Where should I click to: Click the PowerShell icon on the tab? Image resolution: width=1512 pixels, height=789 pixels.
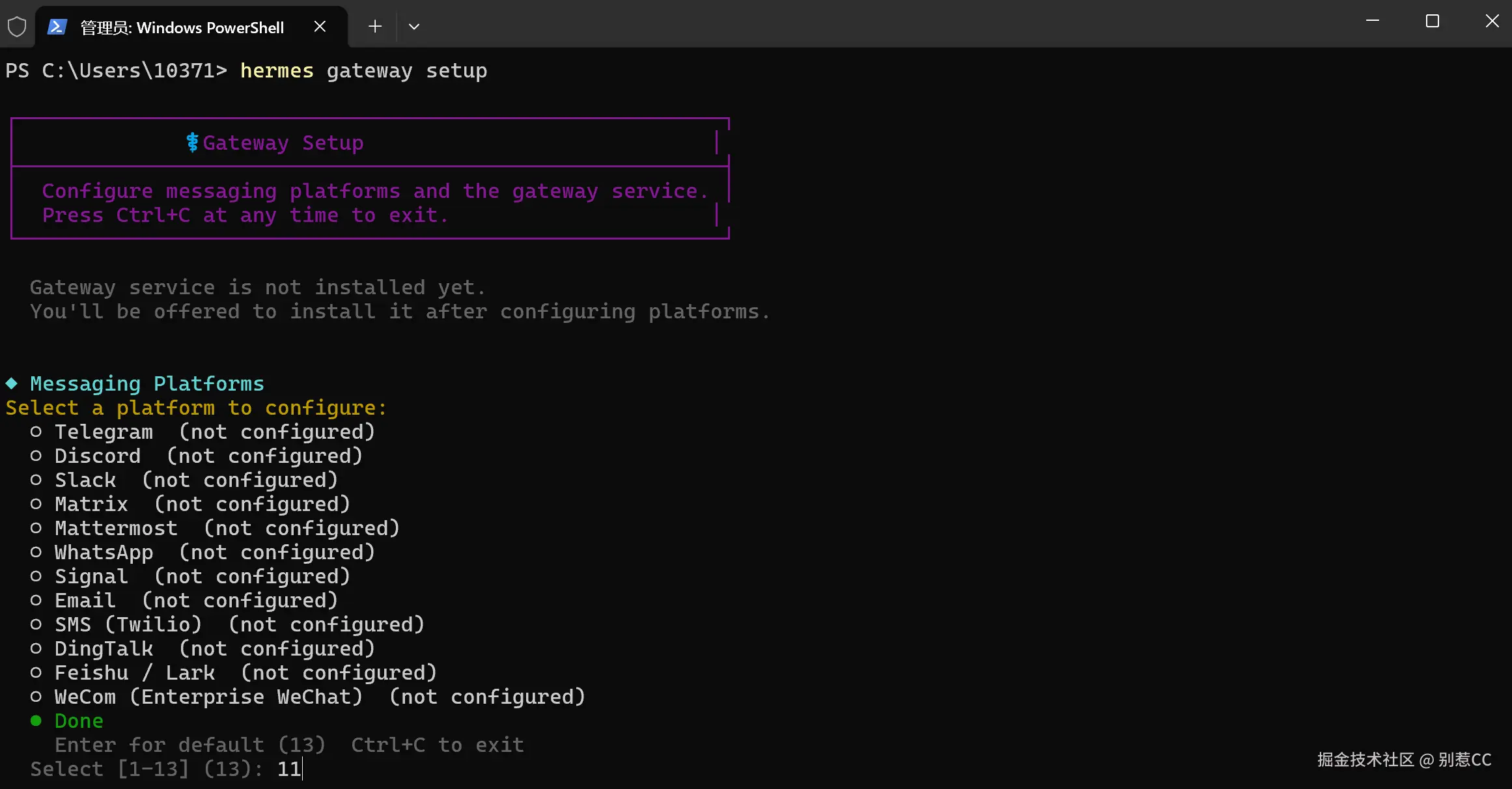[x=57, y=27]
